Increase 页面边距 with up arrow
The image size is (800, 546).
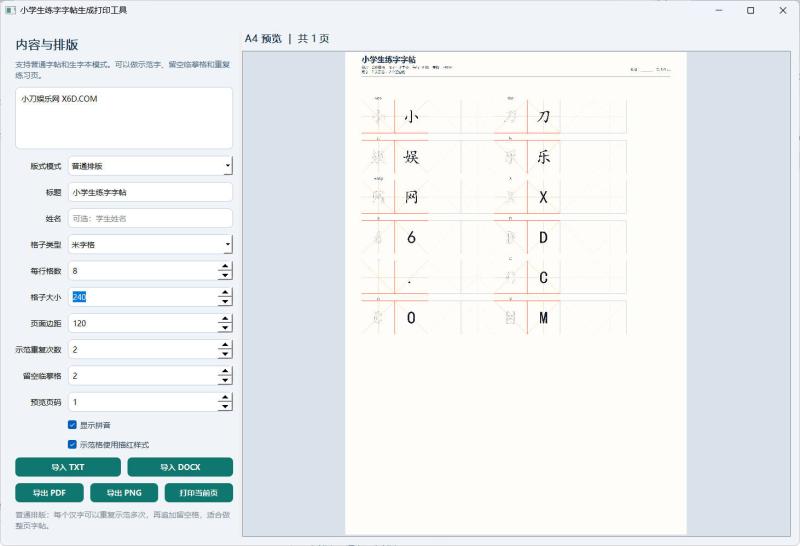224,319
